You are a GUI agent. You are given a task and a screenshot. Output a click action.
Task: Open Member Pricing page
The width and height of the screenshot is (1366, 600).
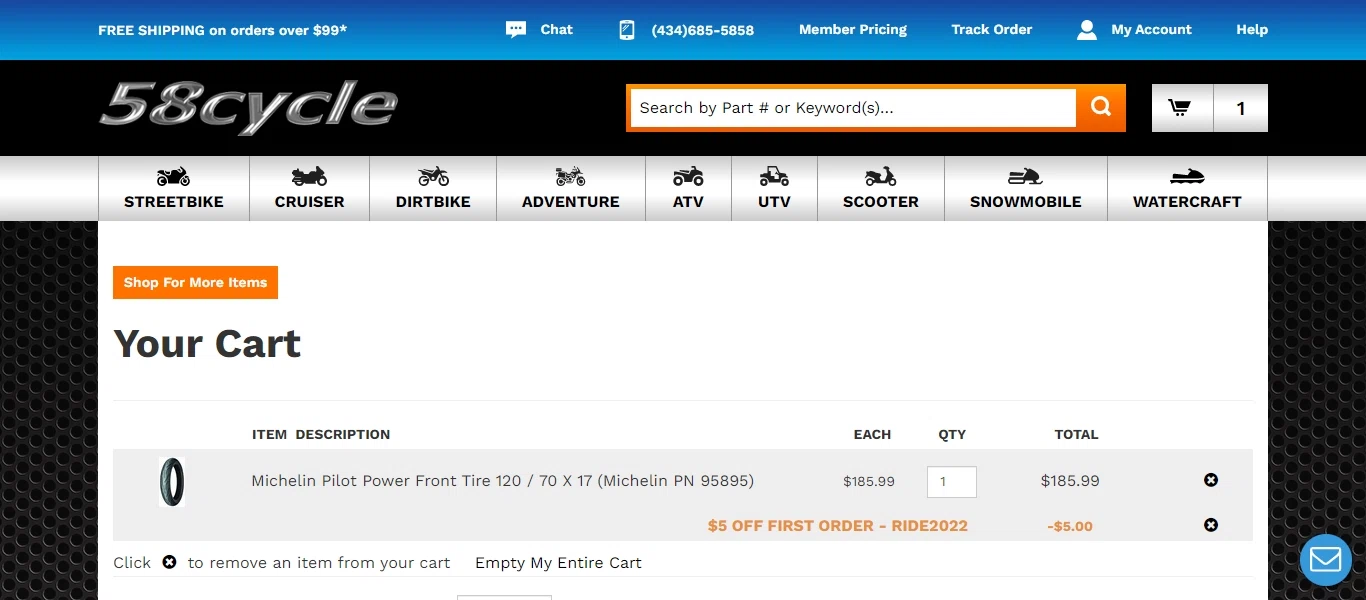point(853,30)
